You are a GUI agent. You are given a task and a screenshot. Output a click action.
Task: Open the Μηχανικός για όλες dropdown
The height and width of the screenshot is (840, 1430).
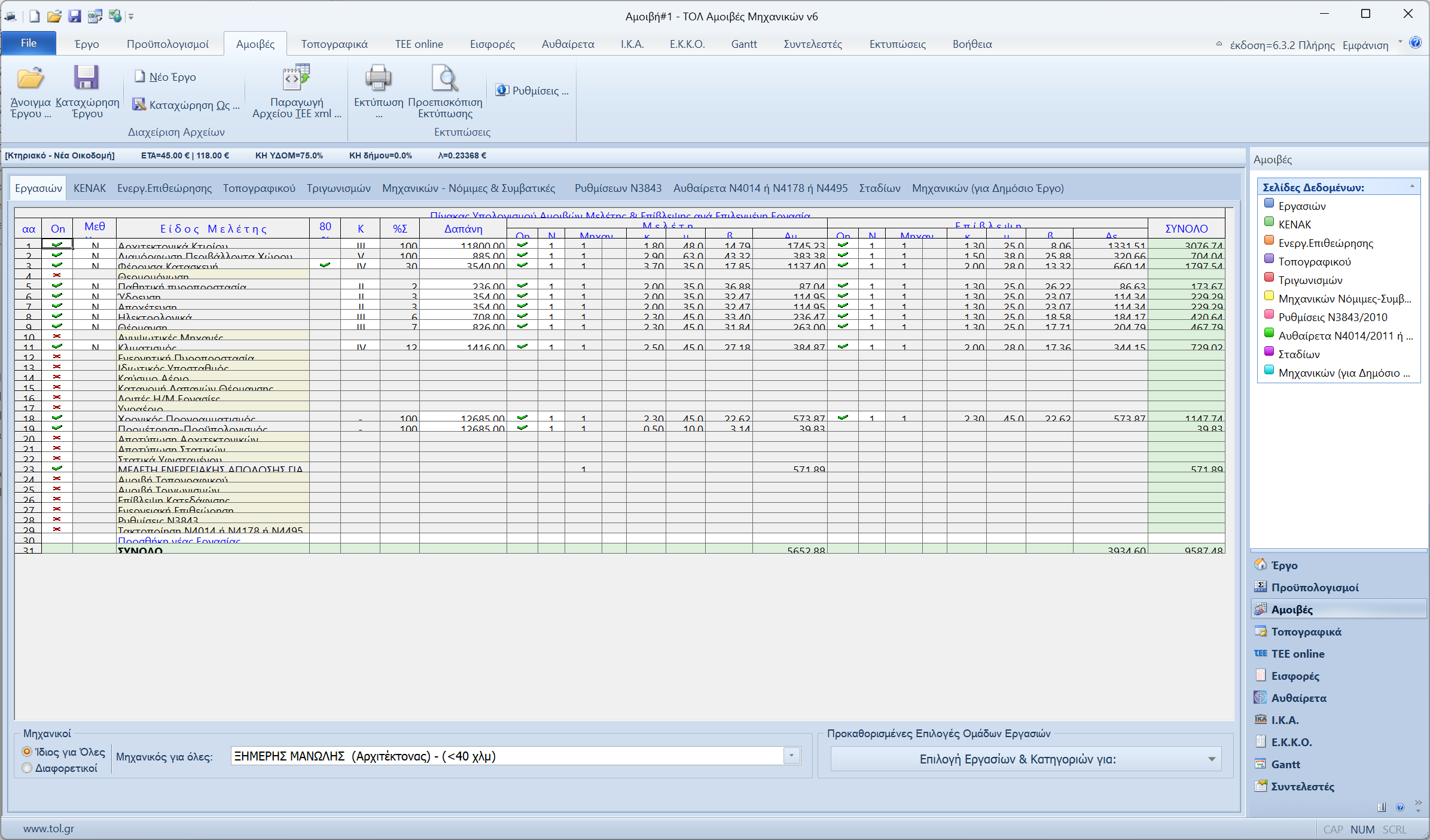point(791,756)
